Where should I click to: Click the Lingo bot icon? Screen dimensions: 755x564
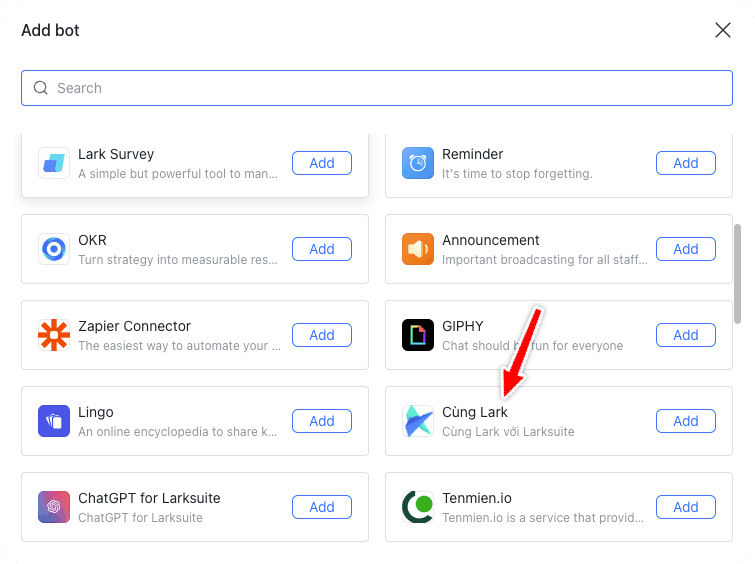pos(54,421)
